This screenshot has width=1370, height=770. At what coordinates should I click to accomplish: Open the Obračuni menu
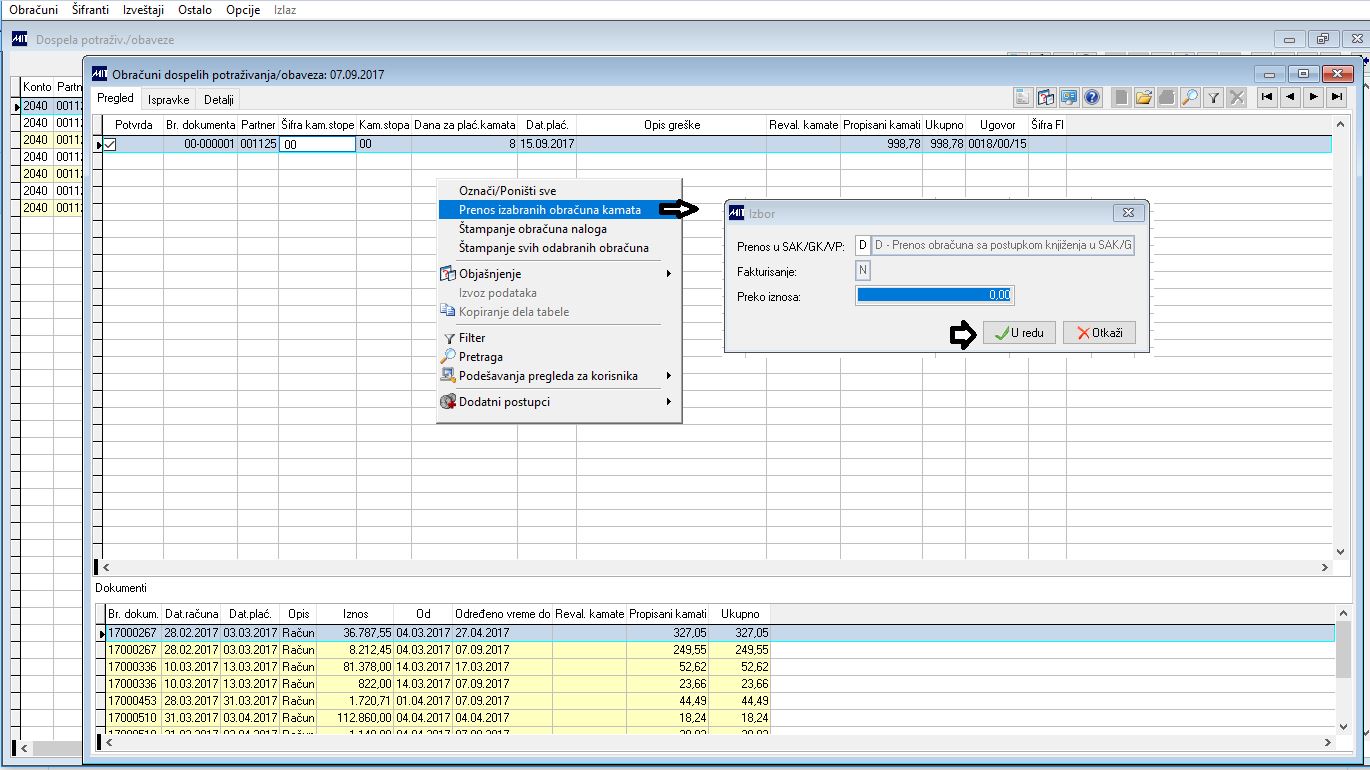point(34,10)
